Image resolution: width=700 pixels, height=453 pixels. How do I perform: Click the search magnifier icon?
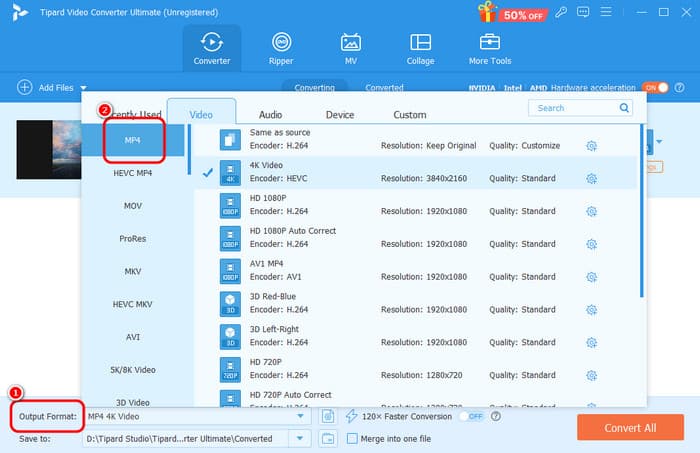(x=624, y=108)
